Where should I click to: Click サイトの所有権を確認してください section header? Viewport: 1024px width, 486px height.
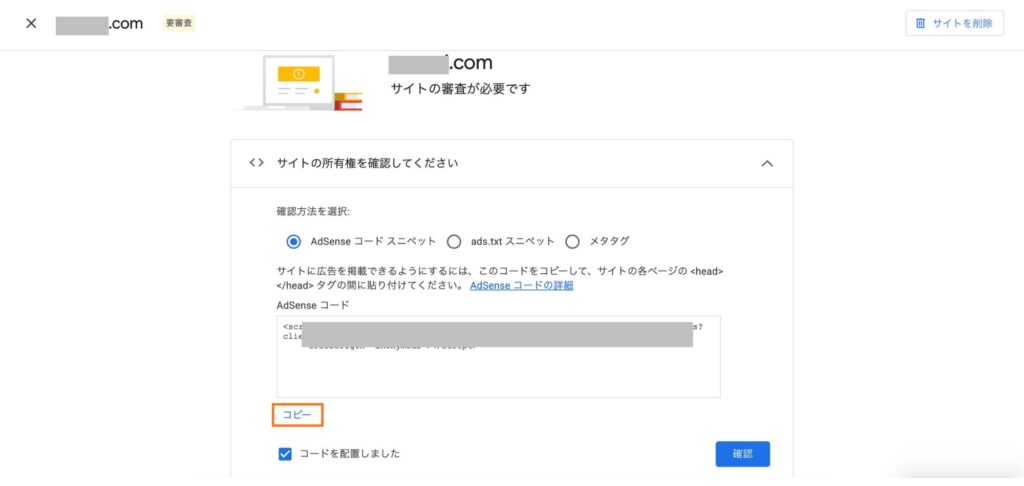[368, 163]
